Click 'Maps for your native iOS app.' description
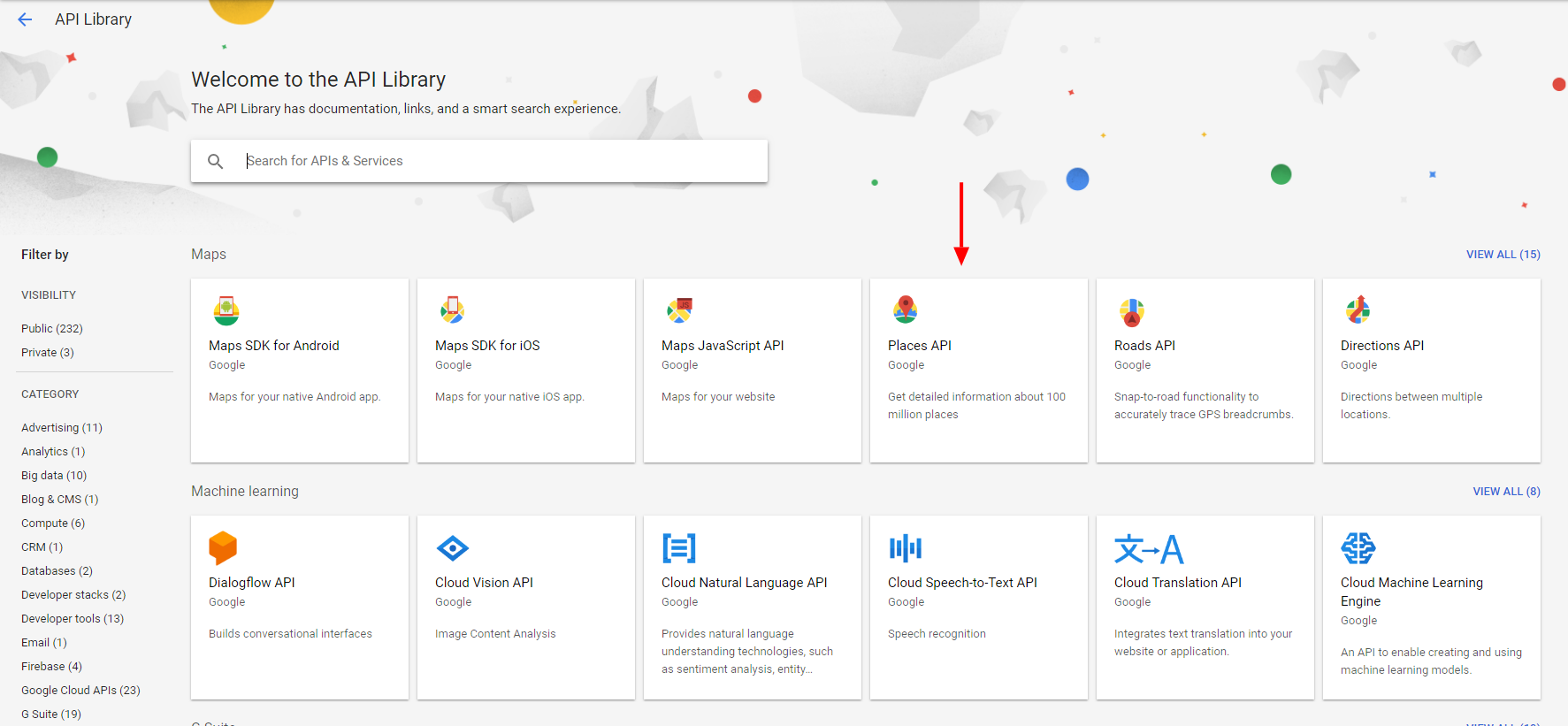This screenshot has width=1568, height=726. (x=509, y=397)
